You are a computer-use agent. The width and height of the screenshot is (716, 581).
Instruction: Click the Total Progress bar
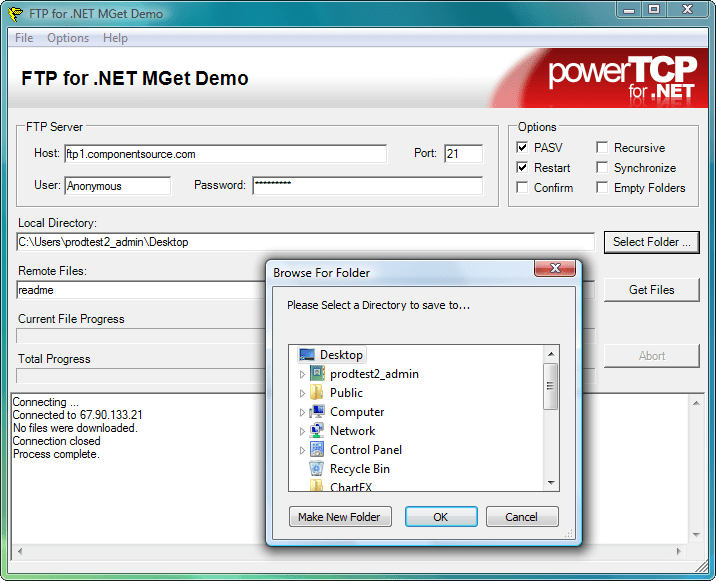pos(141,376)
